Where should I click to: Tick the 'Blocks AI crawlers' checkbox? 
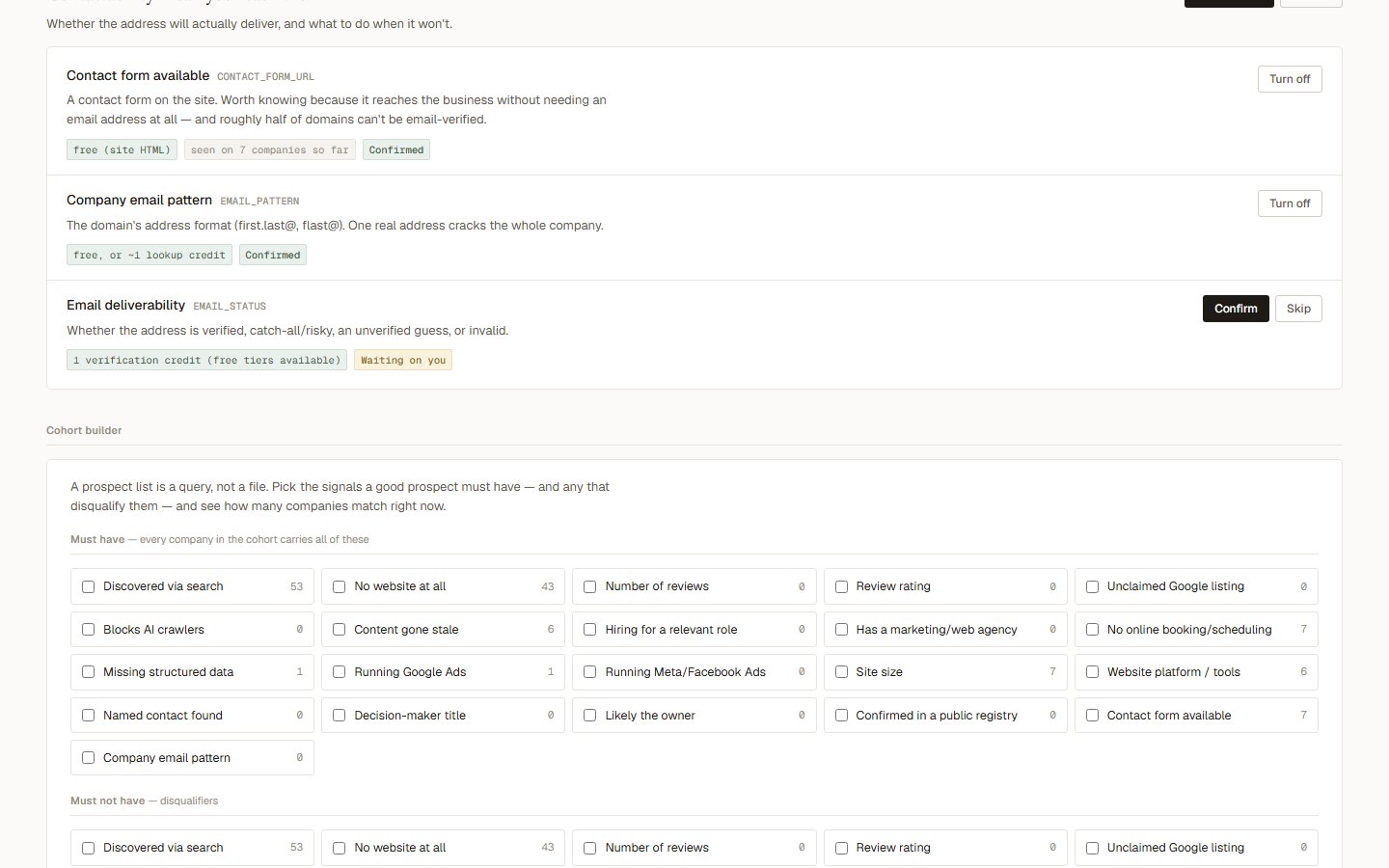click(89, 630)
